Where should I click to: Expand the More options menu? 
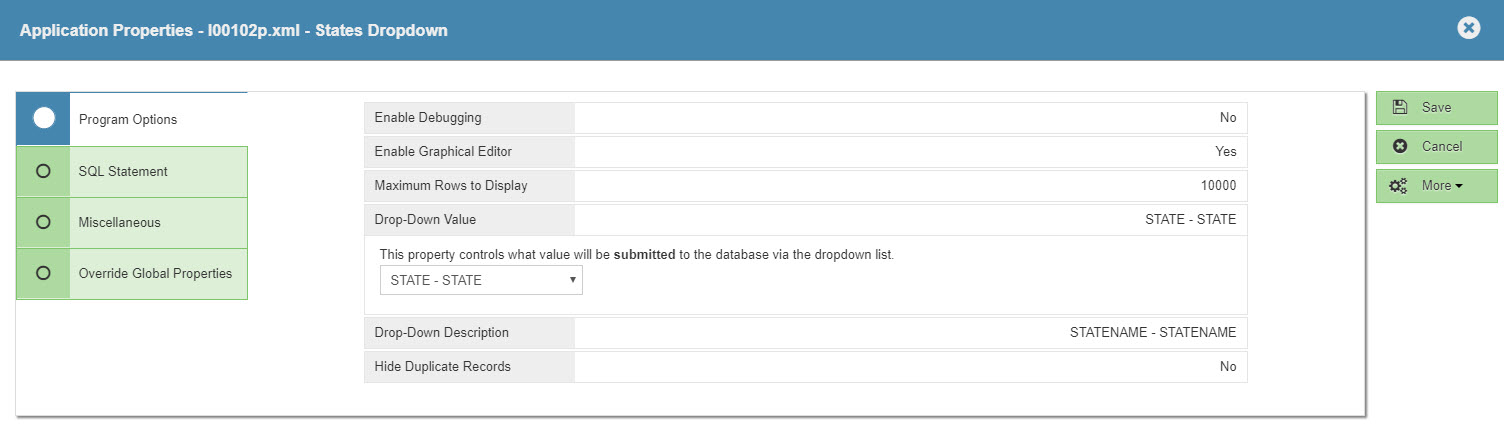pyautogui.click(x=1441, y=185)
